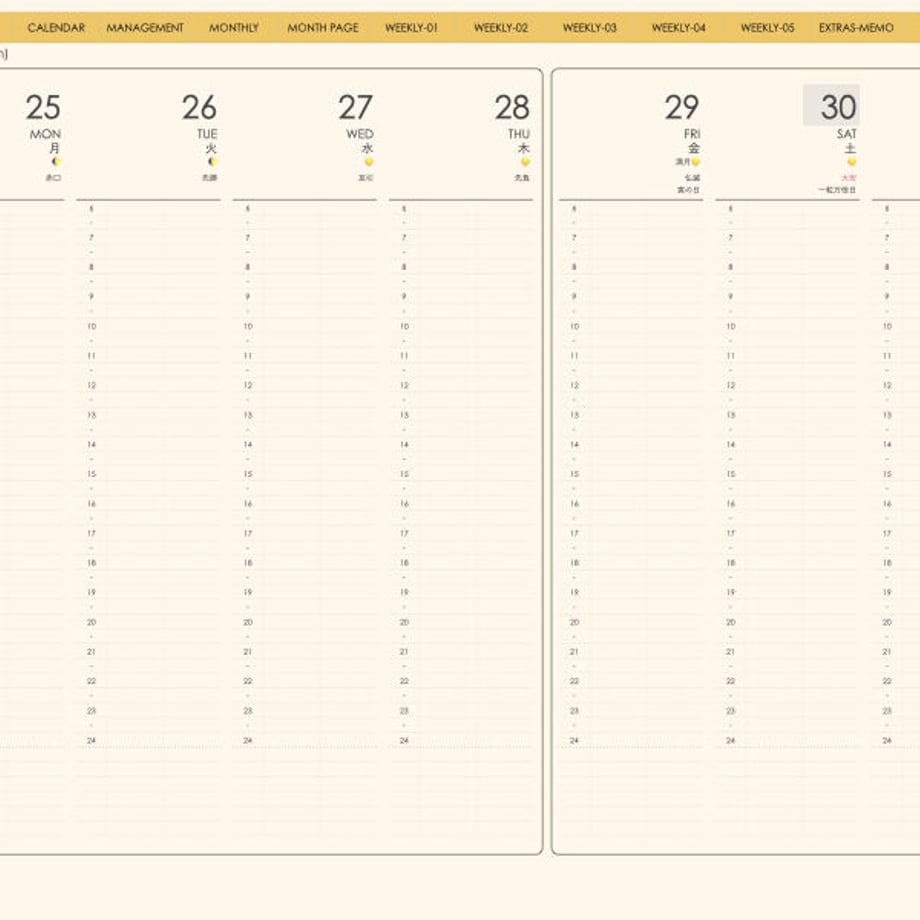Click hour 20 in the Tuesday 26 column
This screenshot has height=920, width=920.
point(92,622)
